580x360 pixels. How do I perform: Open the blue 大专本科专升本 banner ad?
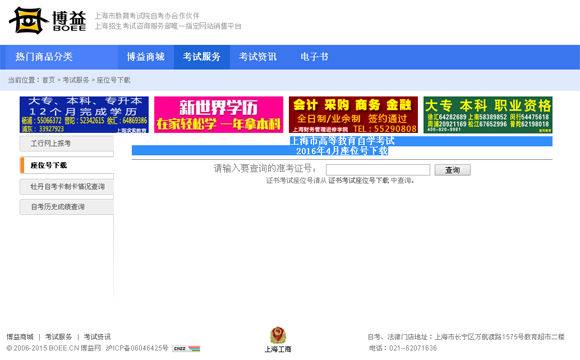click(x=84, y=115)
